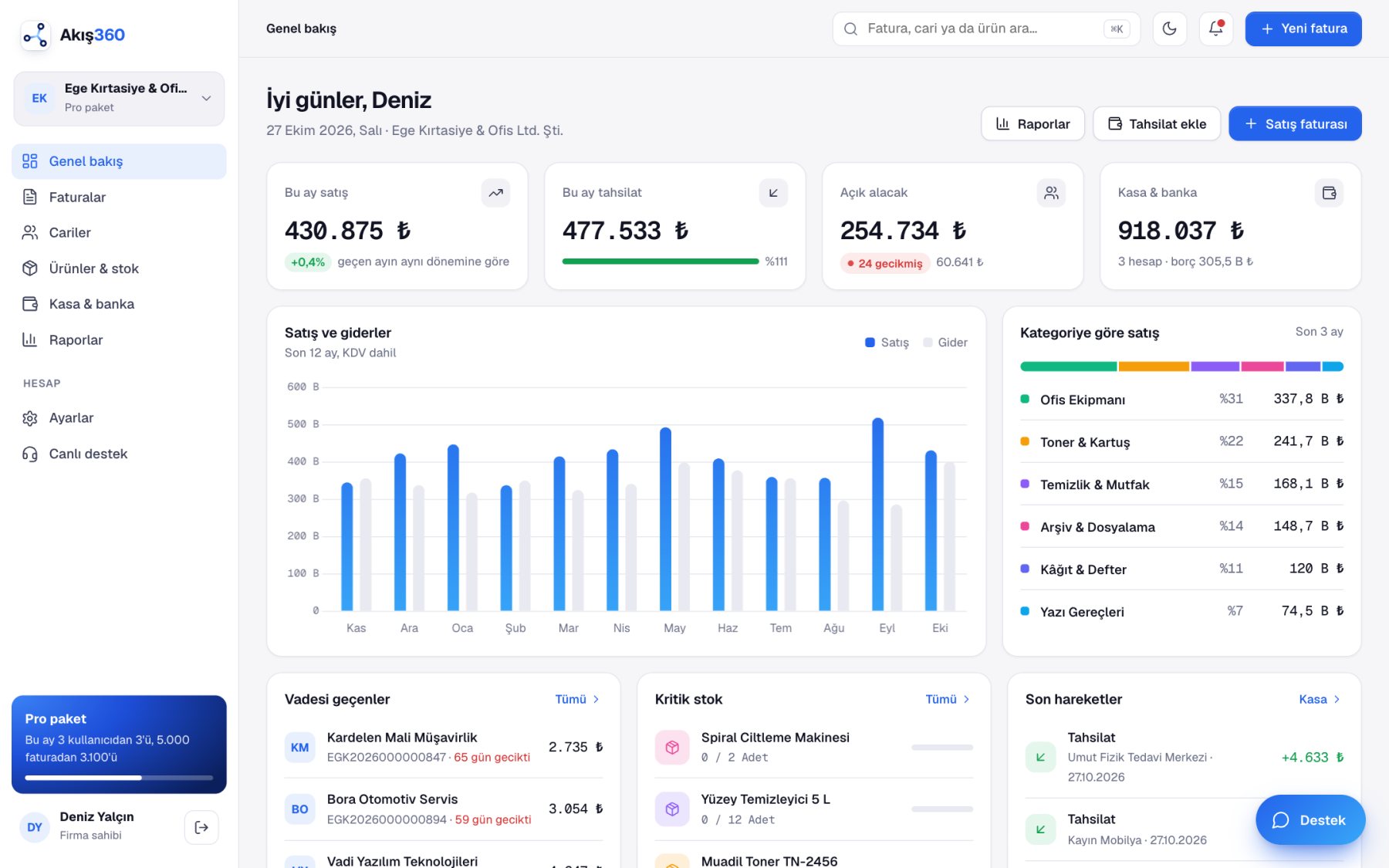Focus the Fatura, cari search field
The width and height of the screenshot is (1389, 868).
(986, 29)
